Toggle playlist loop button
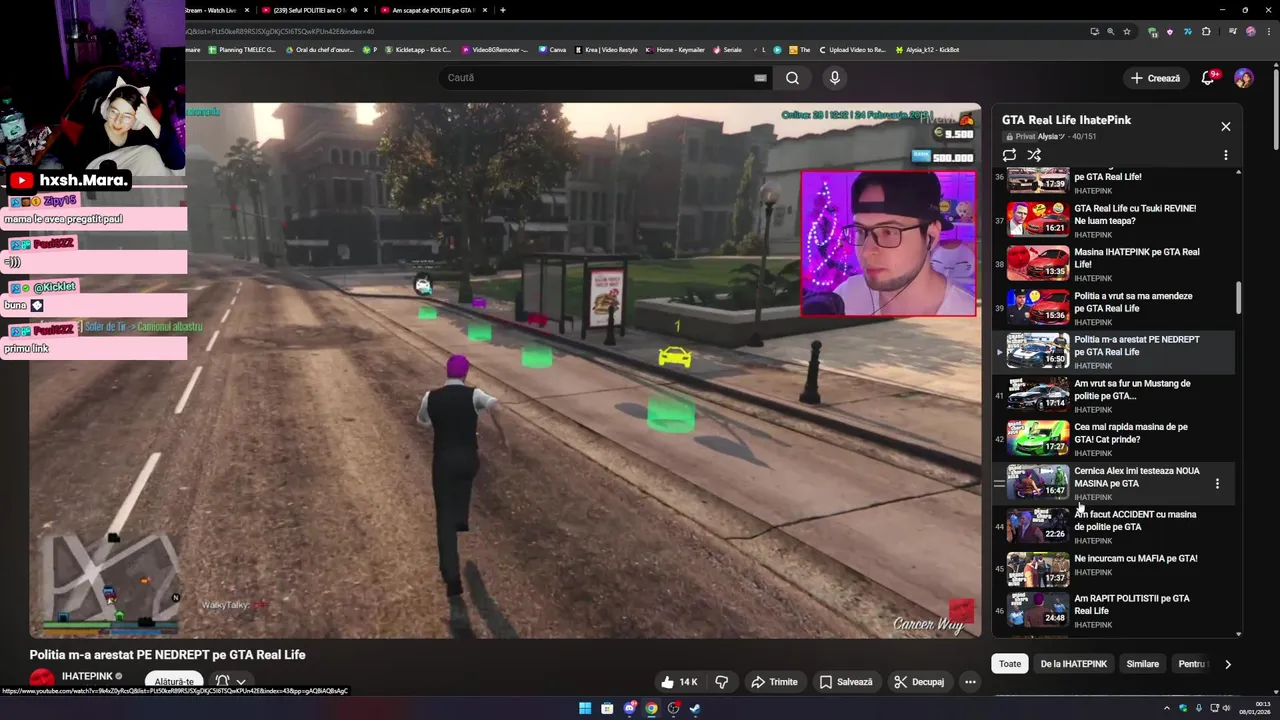 [x=1009, y=155]
